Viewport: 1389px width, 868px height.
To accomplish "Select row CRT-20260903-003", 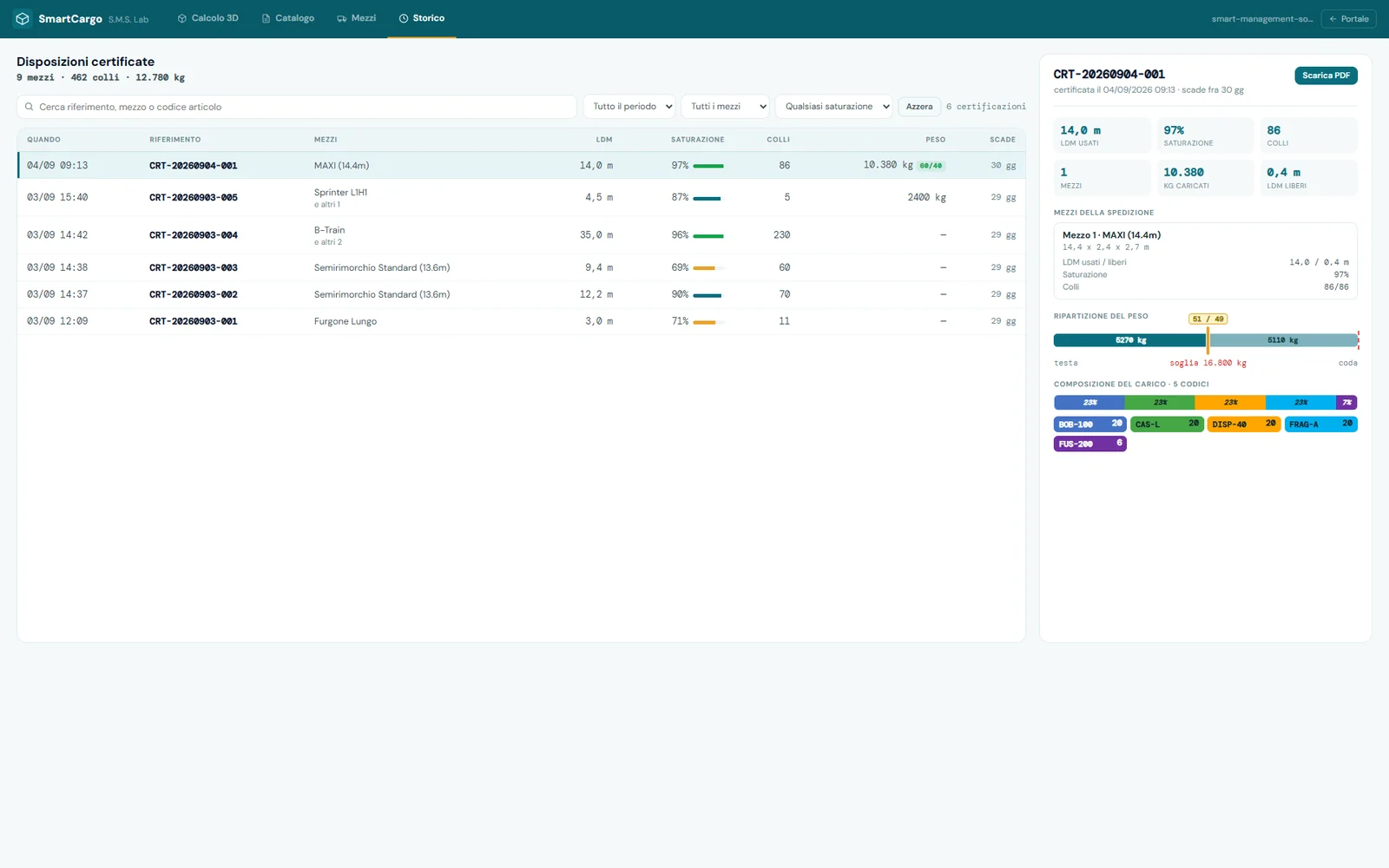I will pyautogui.click(x=522, y=267).
